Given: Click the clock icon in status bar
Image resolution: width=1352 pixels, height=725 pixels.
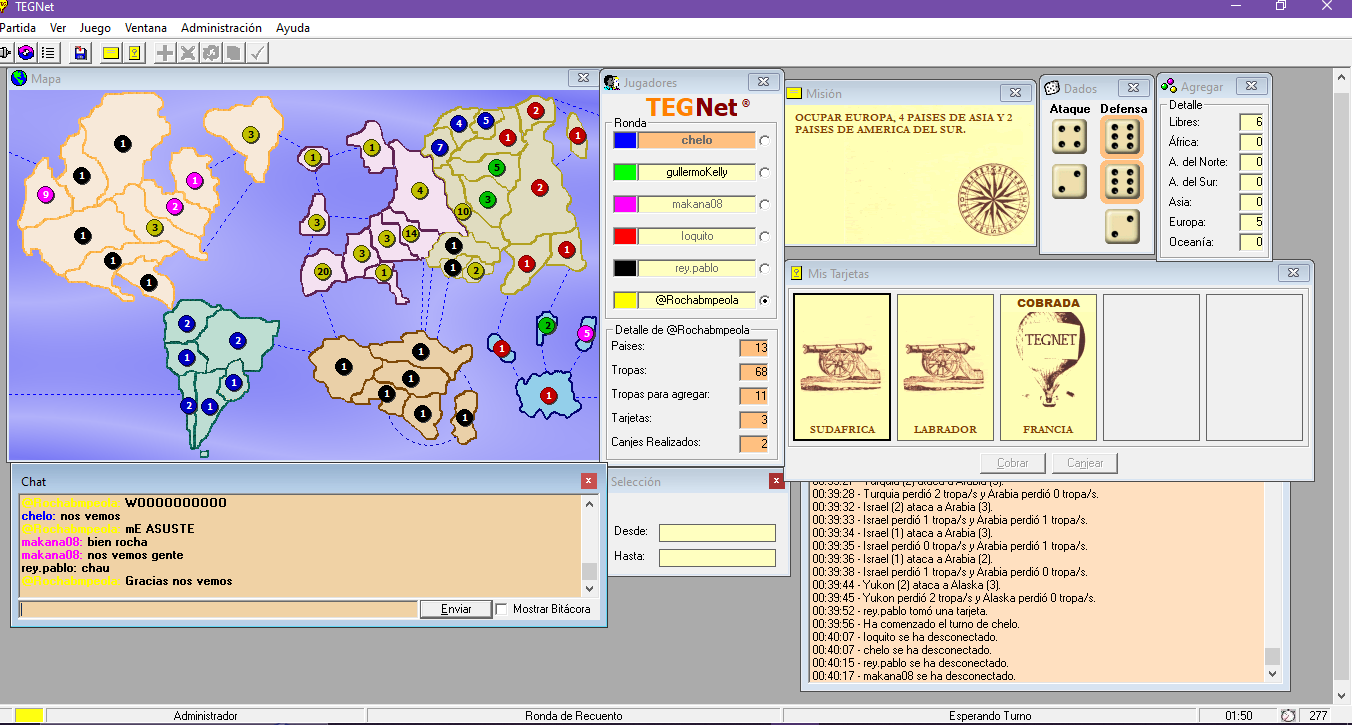Looking at the screenshot, I should [x=1288, y=716].
